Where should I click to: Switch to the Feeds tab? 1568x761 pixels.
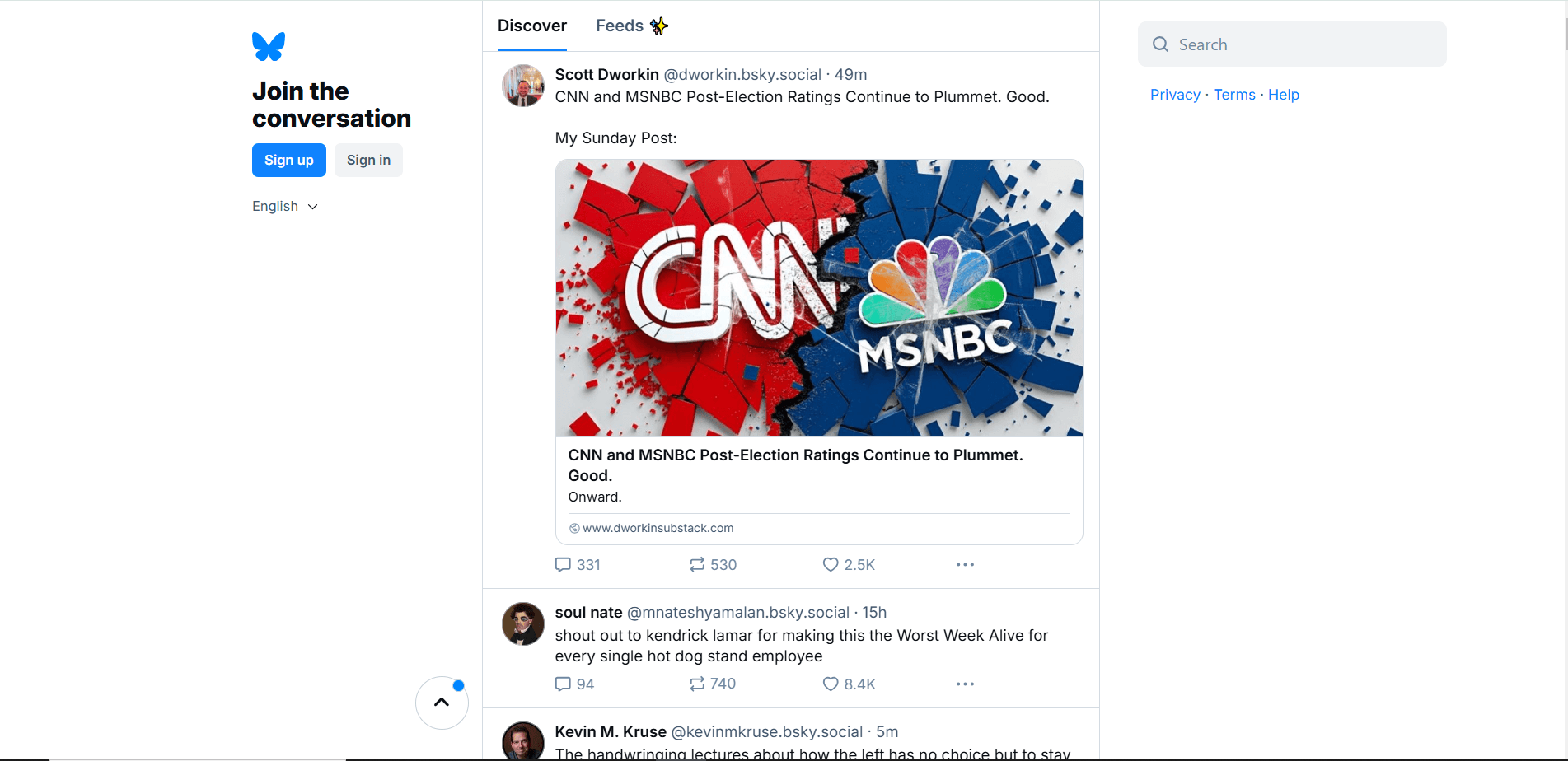click(619, 26)
